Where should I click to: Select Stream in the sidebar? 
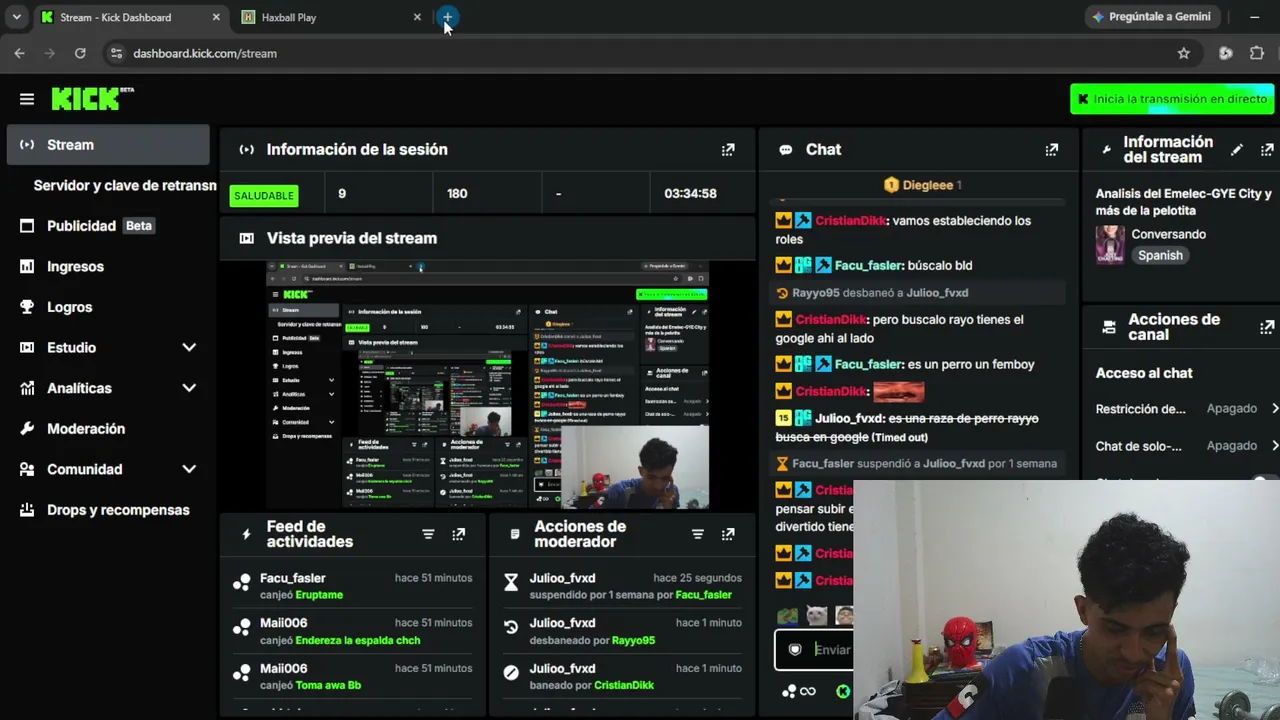tap(108, 145)
